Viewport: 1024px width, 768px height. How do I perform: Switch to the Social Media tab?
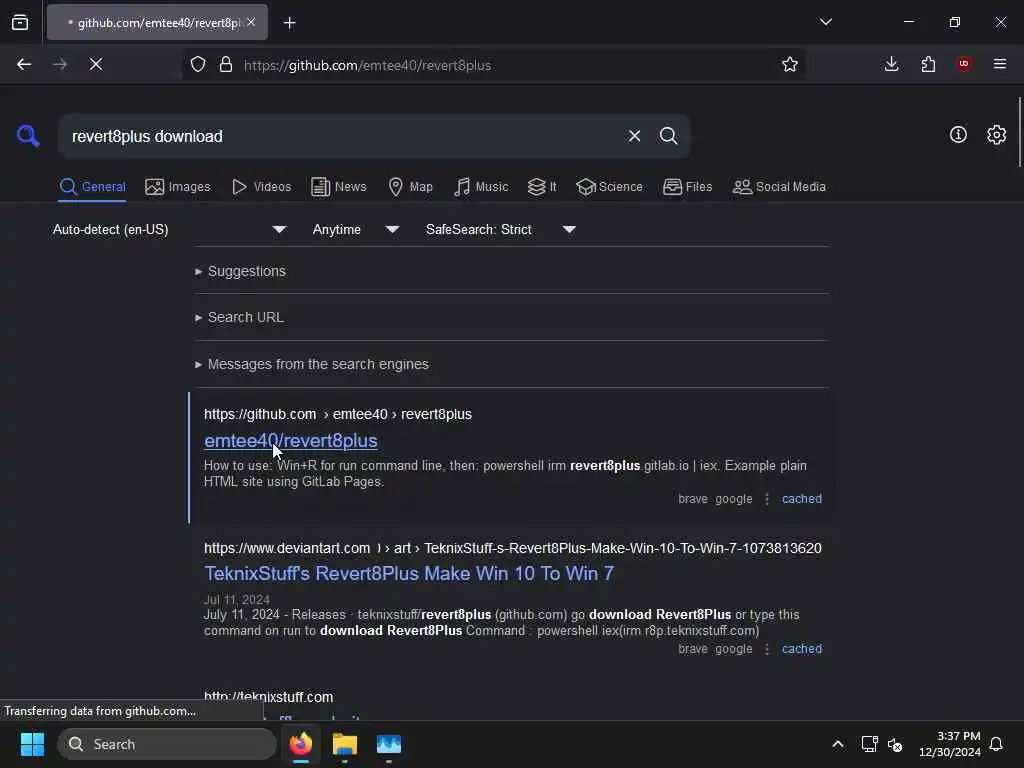[779, 187]
